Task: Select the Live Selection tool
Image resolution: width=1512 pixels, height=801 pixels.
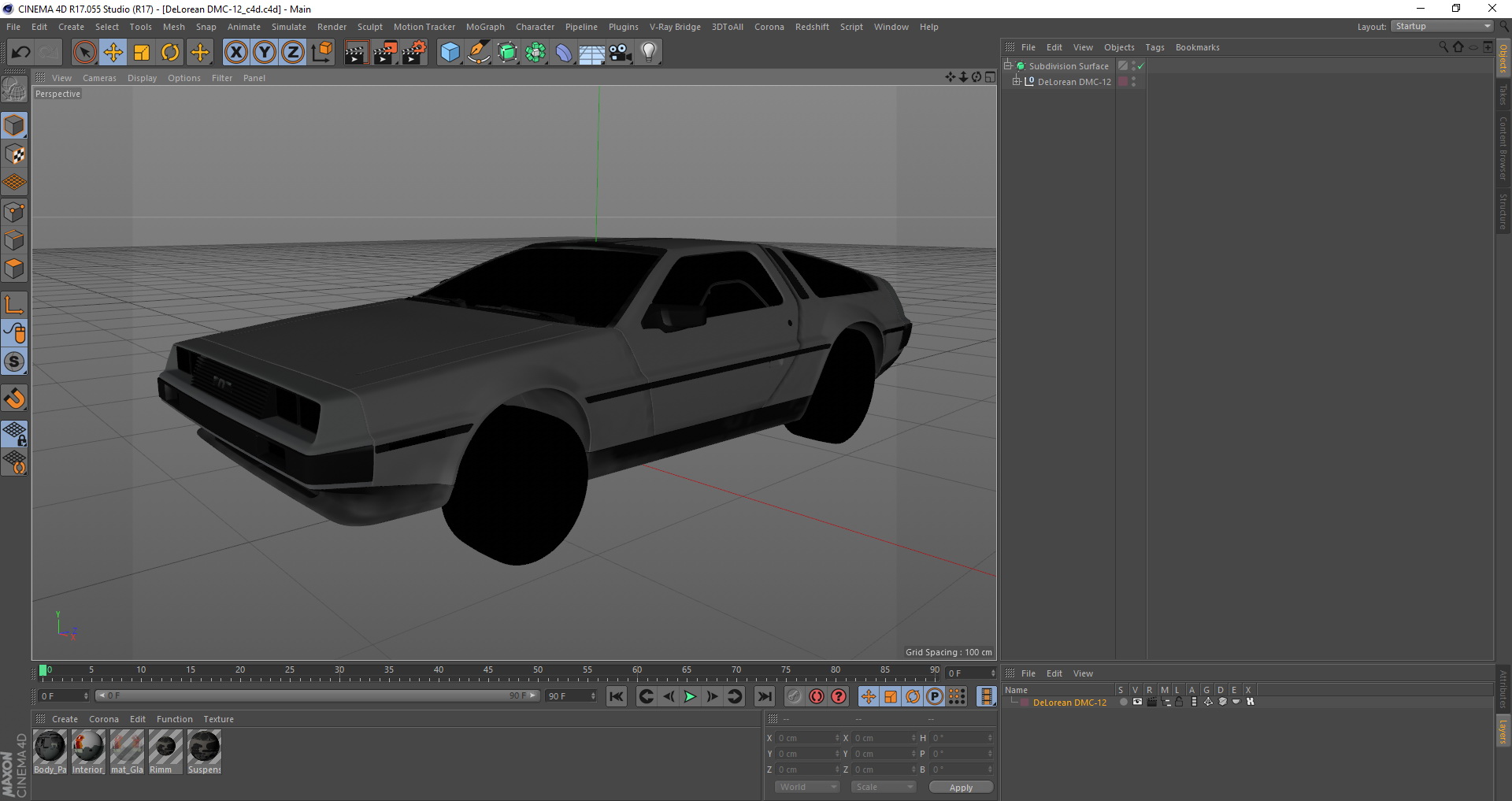Action: click(84, 53)
